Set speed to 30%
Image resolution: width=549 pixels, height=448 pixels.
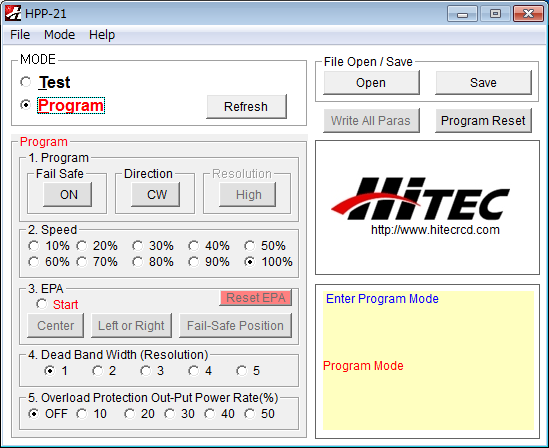coord(138,246)
